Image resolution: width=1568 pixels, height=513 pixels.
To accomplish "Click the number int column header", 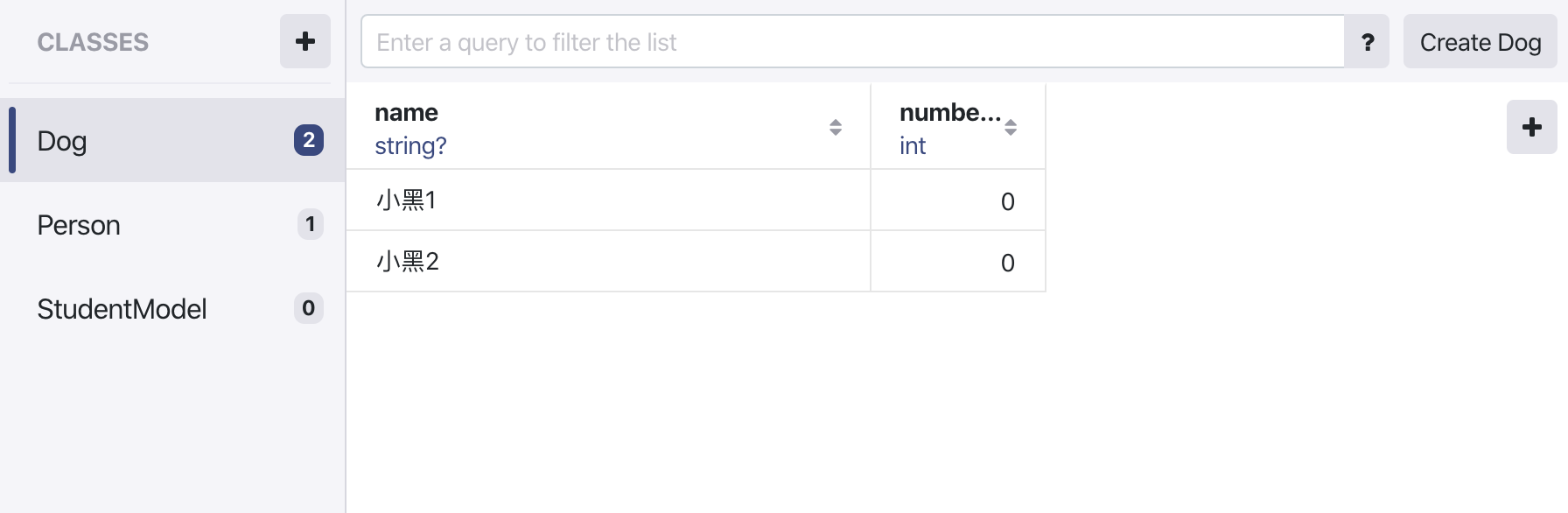I will pos(958,127).
